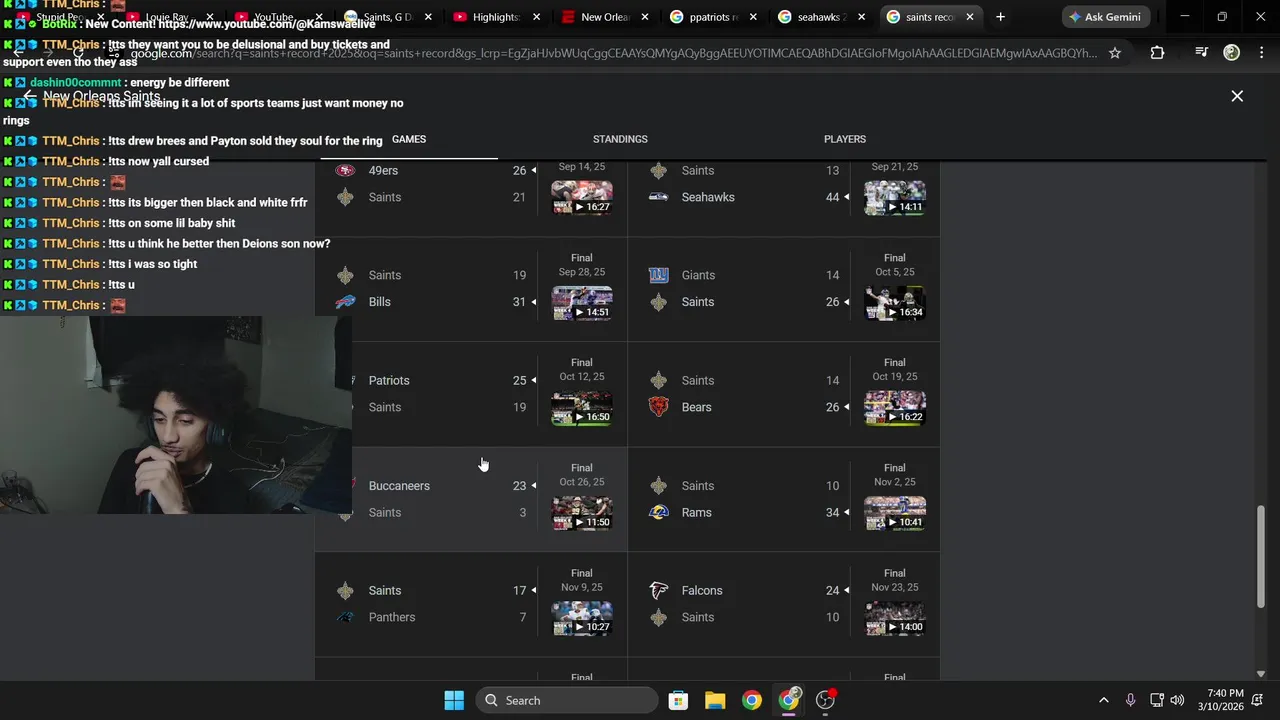Open the Chrome profile avatar
Image resolution: width=1280 pixels, height=720 pixels.
(1232, 53)
